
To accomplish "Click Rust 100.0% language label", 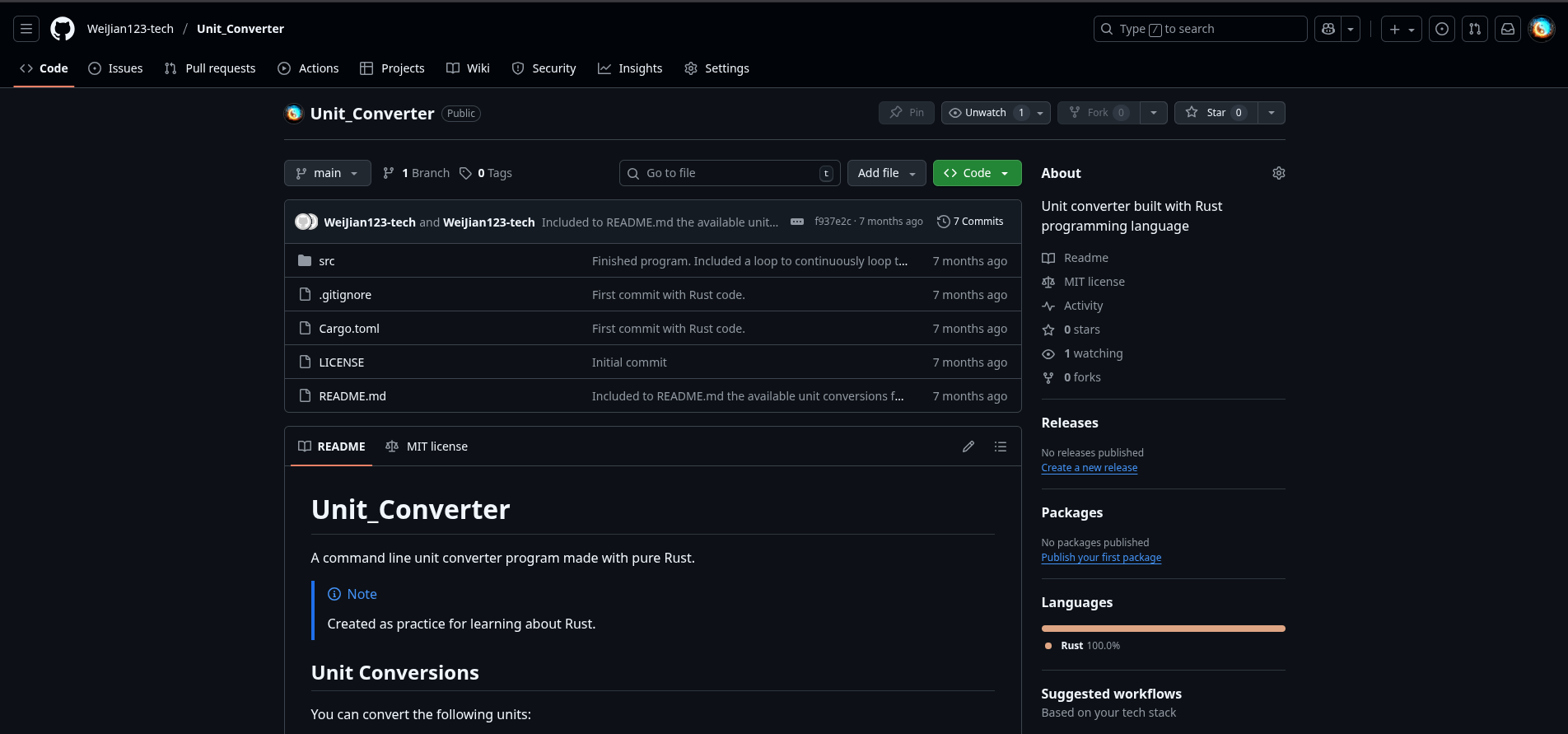I will tap(1082, 646).
